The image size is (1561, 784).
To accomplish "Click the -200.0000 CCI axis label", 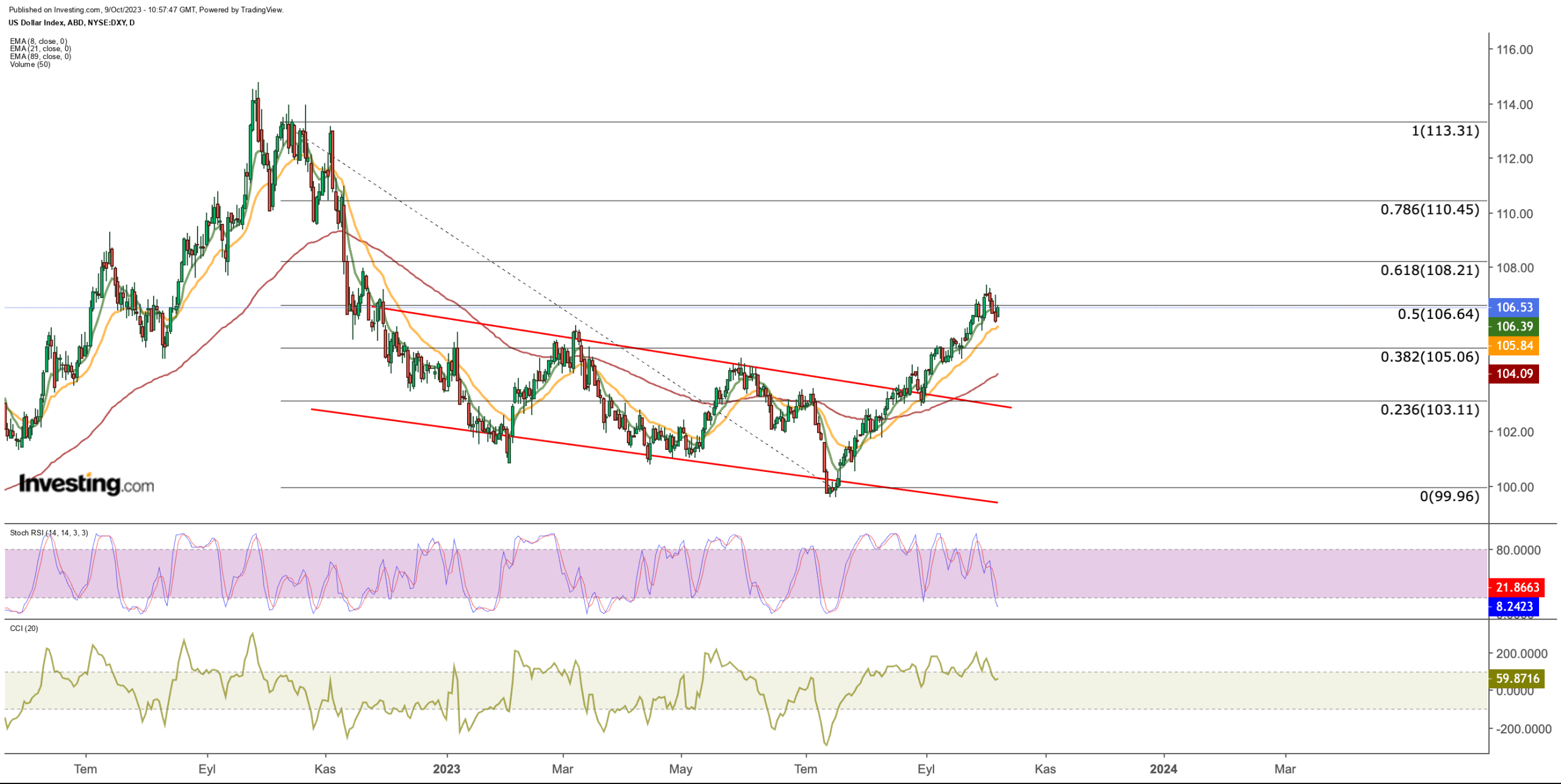I will tap(1523, 729).
